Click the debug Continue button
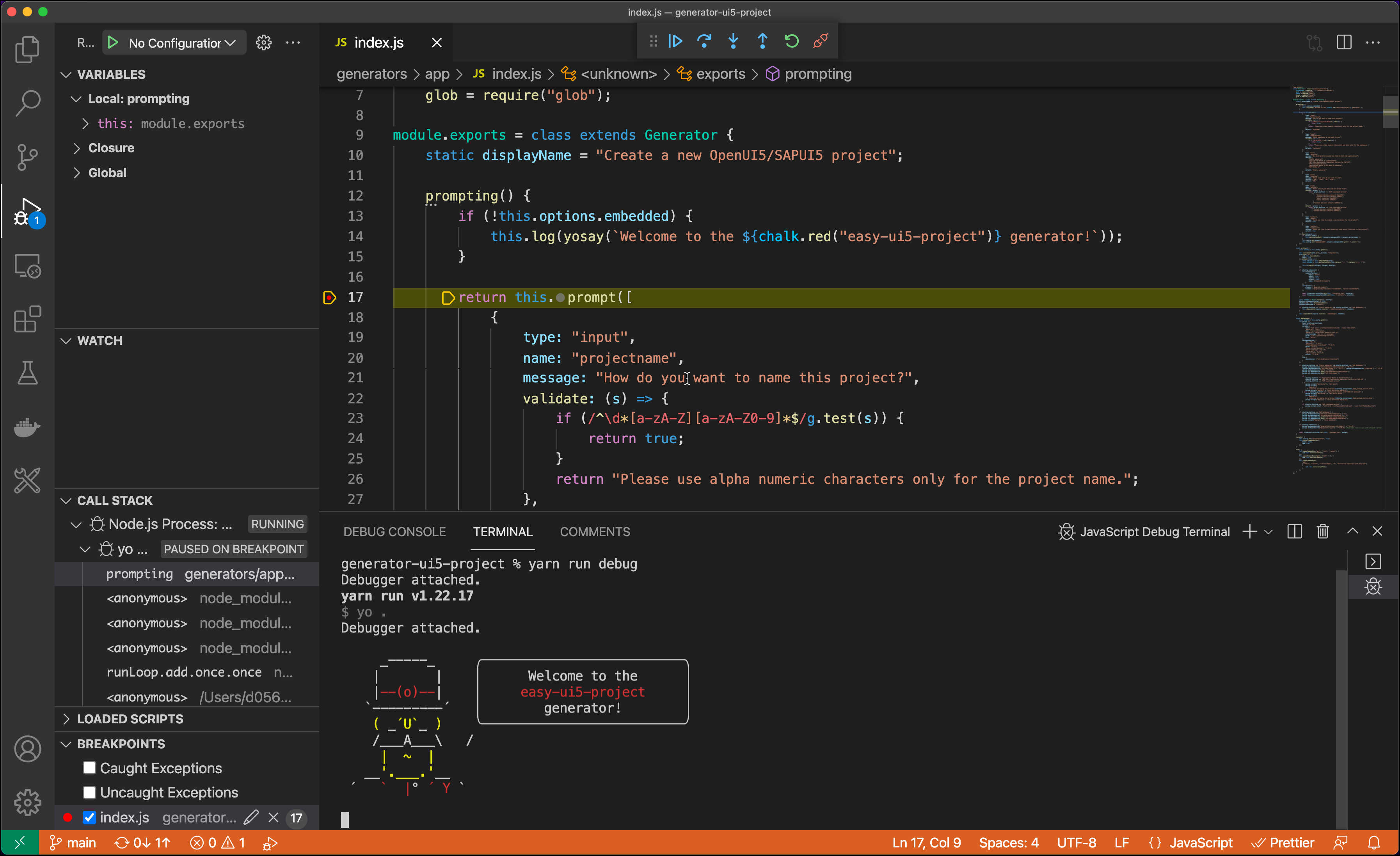The image size is (1400, 856). coord(675,41)
